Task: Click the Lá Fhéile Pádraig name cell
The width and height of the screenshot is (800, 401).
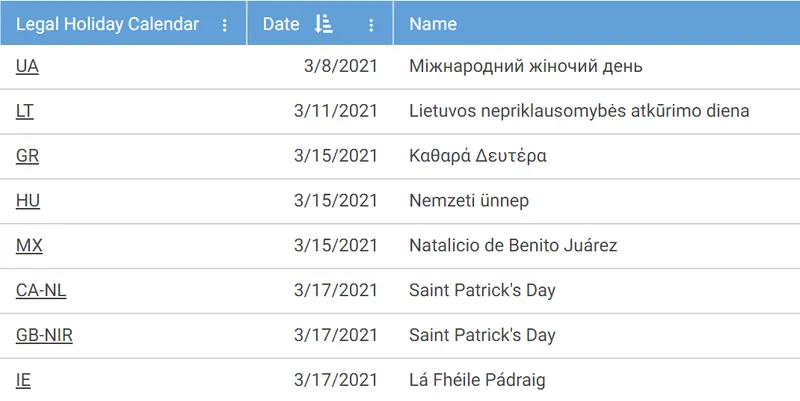Action: [477, 380]
